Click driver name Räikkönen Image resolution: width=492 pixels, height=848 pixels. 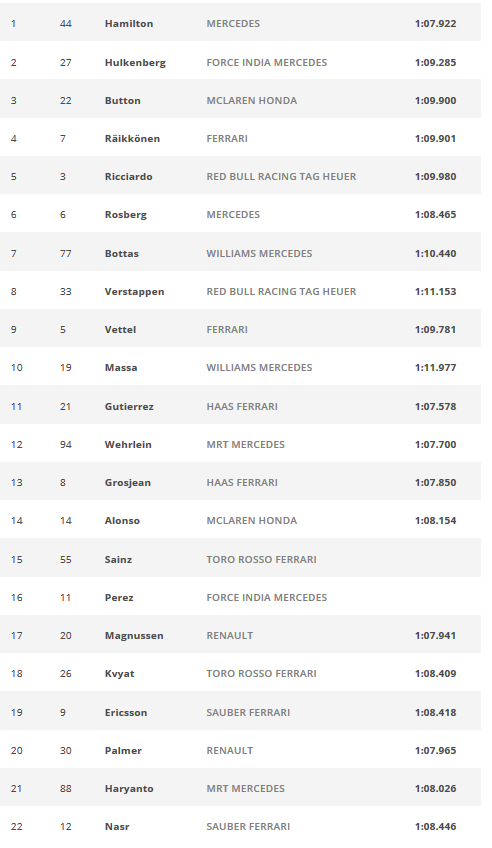click(132, 138)
